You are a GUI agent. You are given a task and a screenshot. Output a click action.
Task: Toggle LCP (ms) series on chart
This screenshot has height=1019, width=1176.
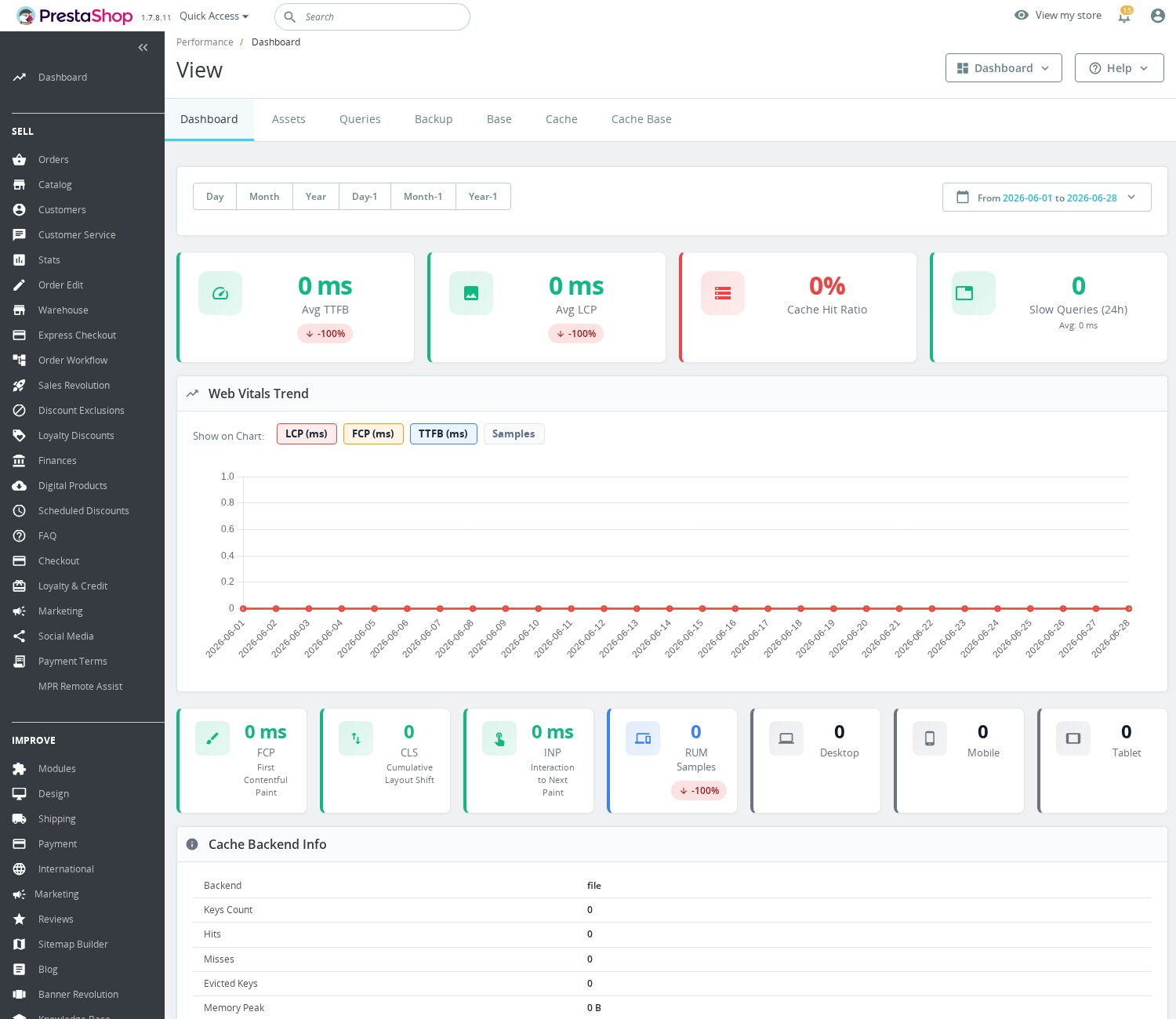click(307, 433)
